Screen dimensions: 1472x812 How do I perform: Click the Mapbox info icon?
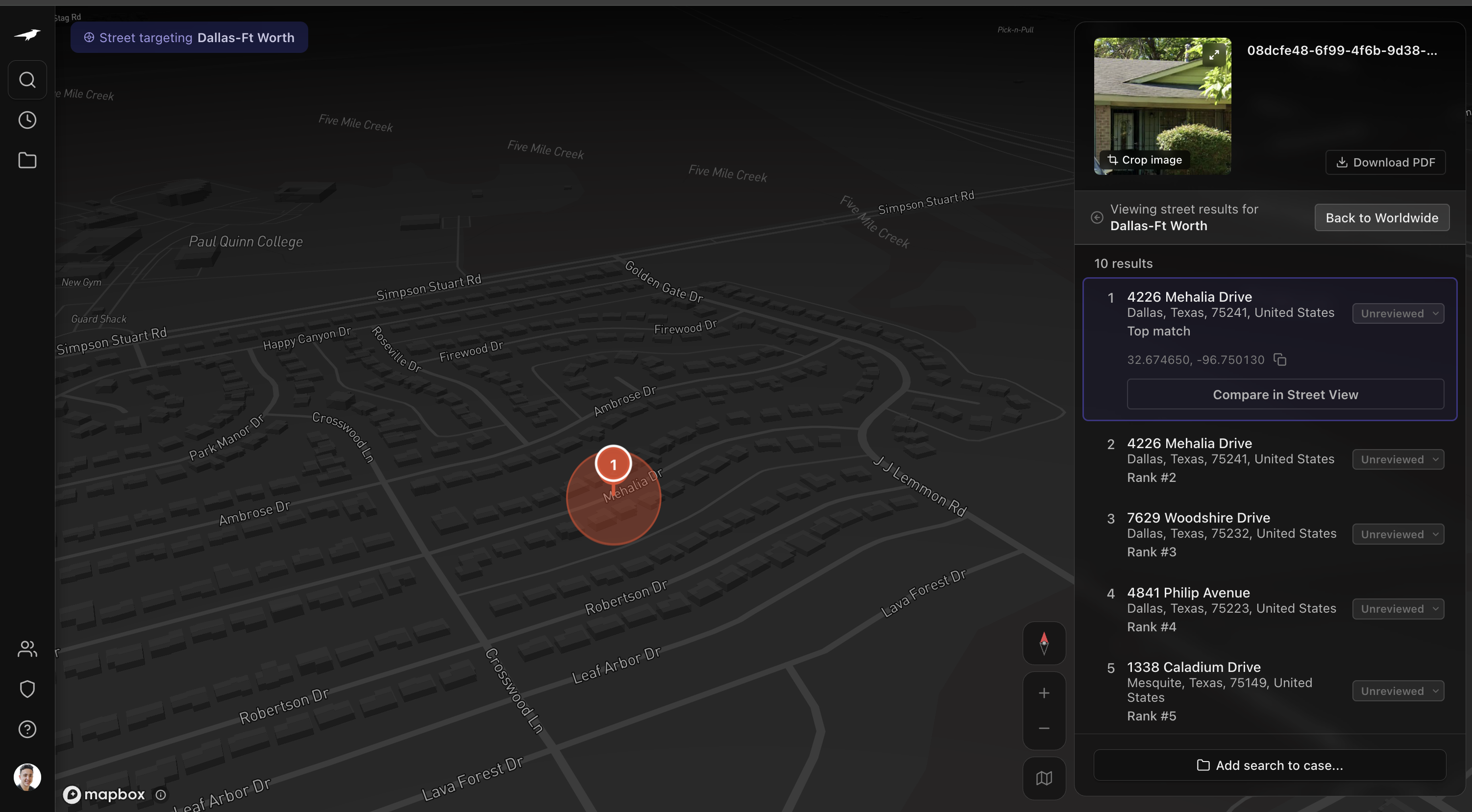click(x=161, y=794)
